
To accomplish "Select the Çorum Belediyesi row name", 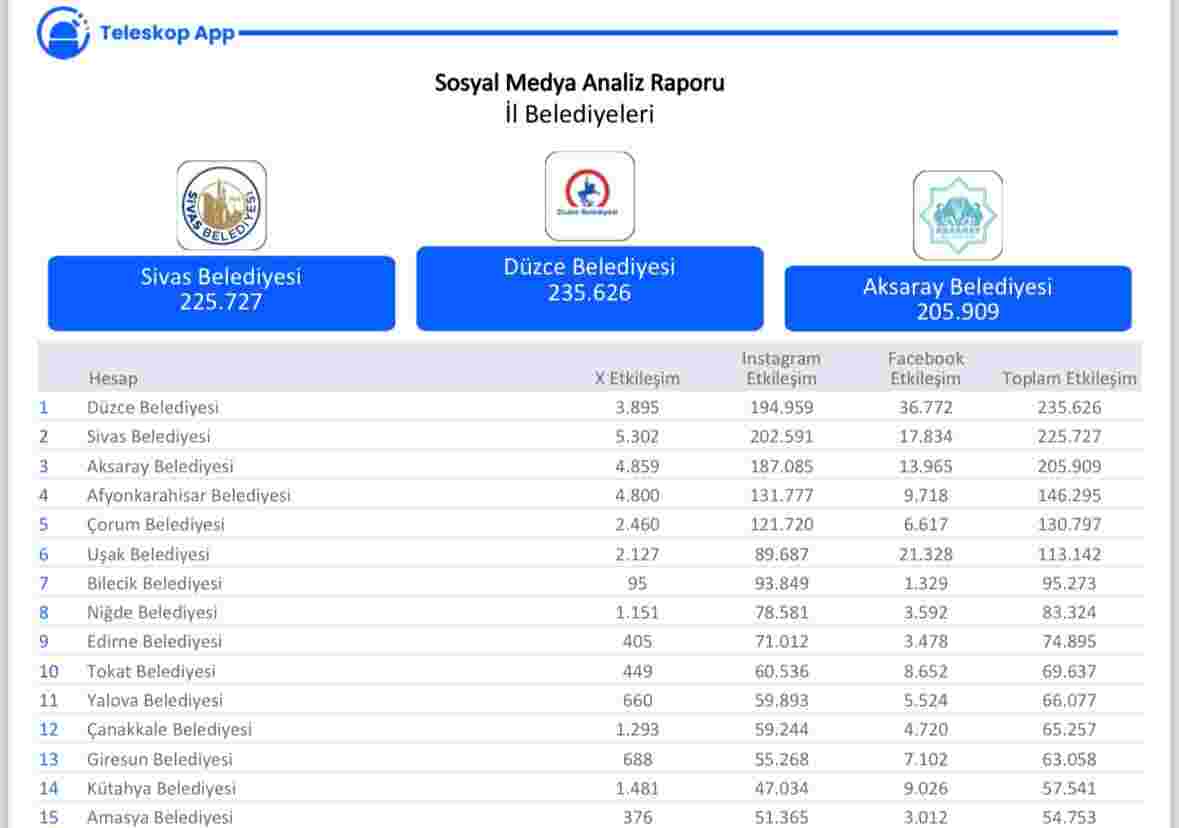I will (156, 524).
